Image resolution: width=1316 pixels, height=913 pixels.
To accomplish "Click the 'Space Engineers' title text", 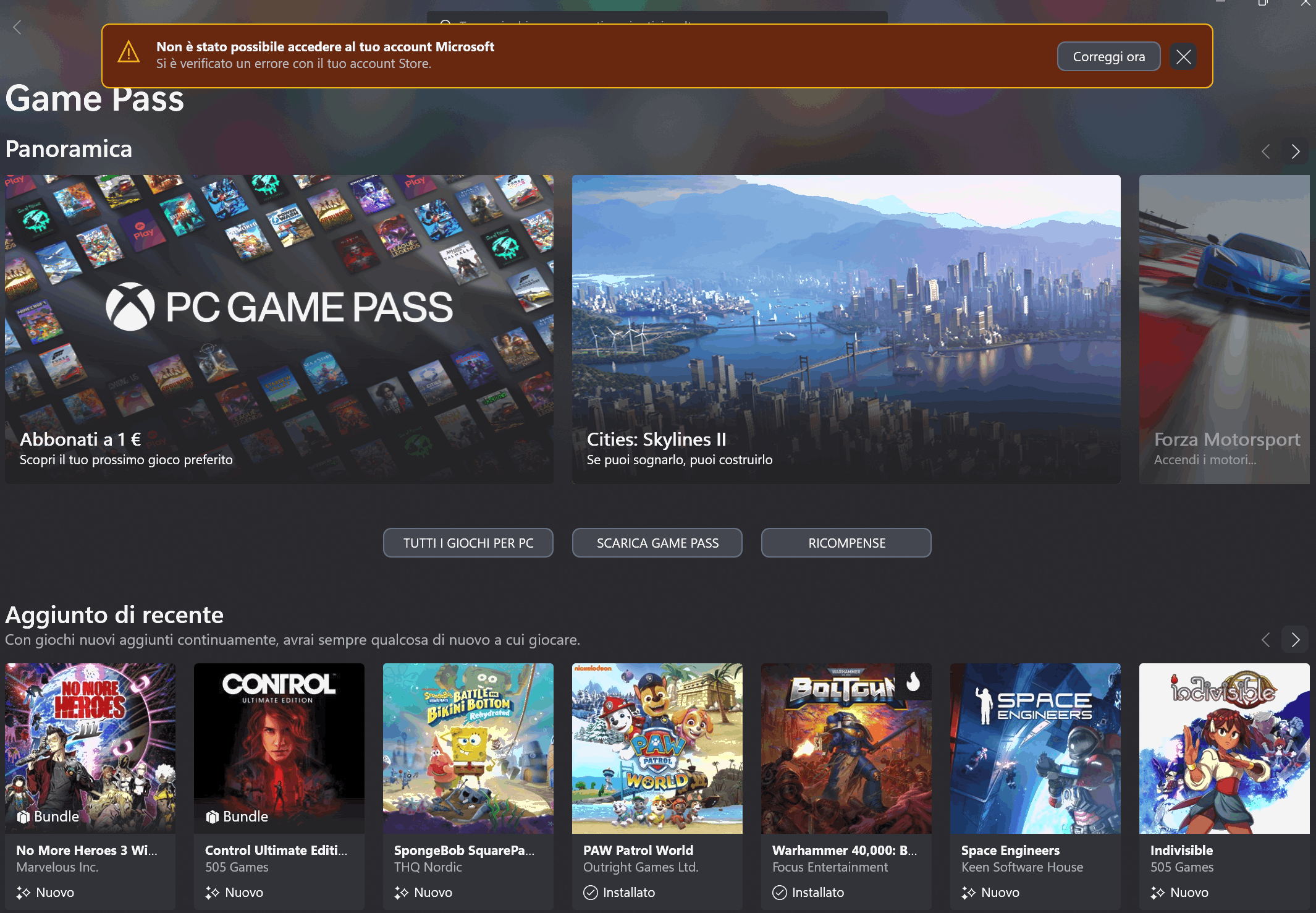I will click(1010, 851).
